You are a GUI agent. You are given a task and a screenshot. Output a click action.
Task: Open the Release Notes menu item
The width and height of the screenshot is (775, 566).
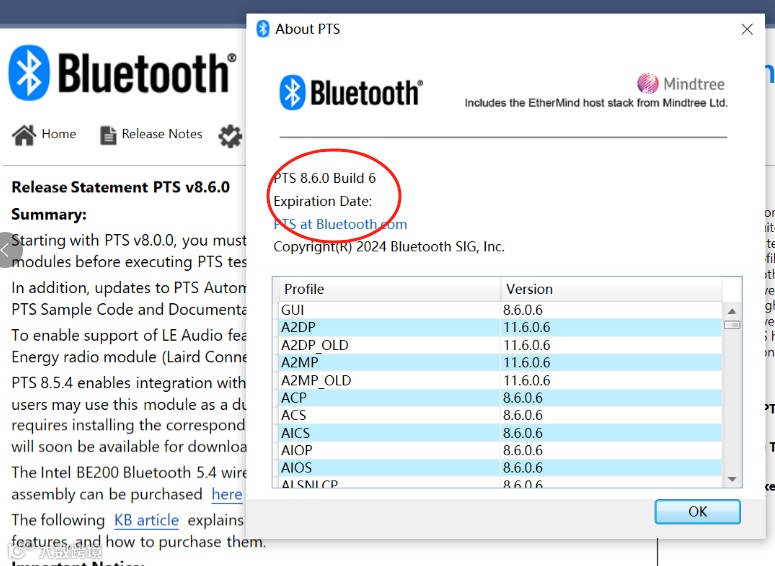162,134
